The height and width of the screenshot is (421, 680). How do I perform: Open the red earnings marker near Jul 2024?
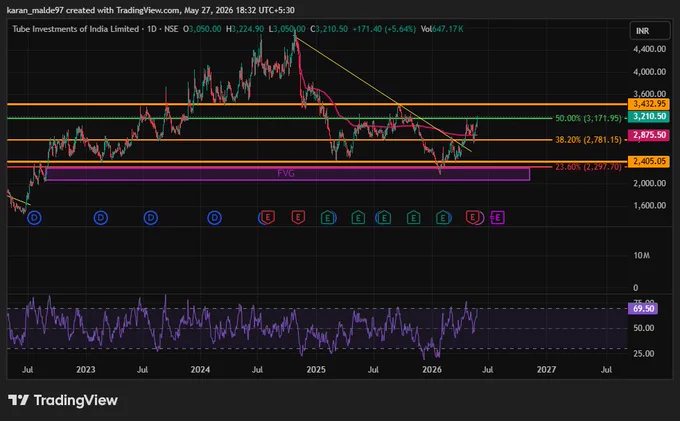coord(268,217)
